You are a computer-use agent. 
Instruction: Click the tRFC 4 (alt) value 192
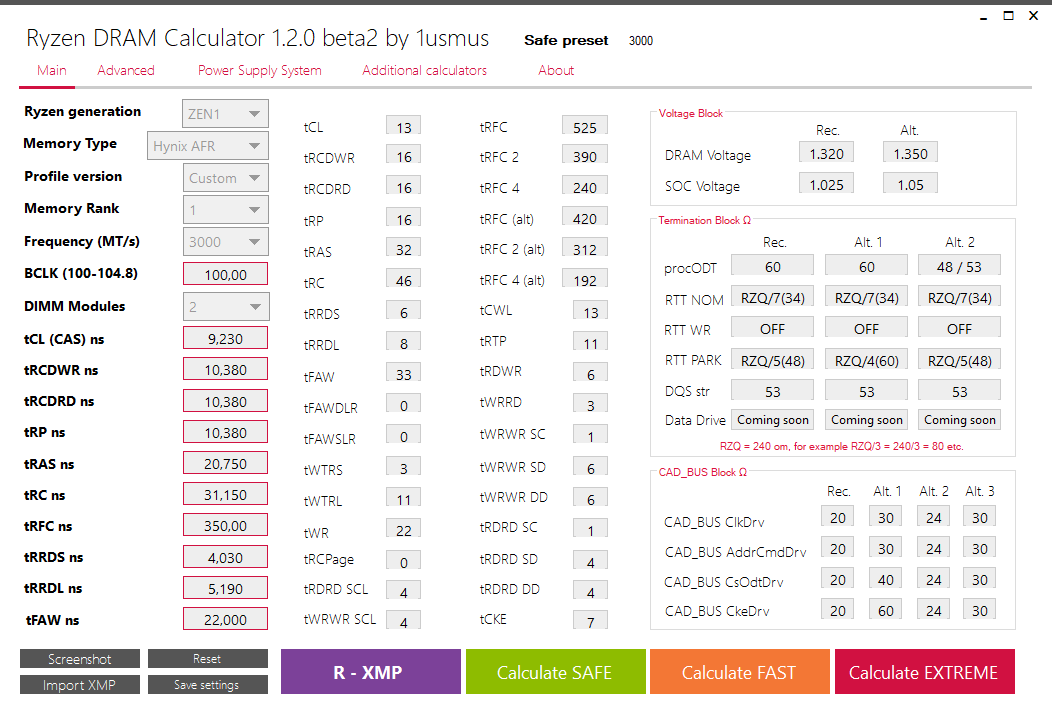pos(584,280)
